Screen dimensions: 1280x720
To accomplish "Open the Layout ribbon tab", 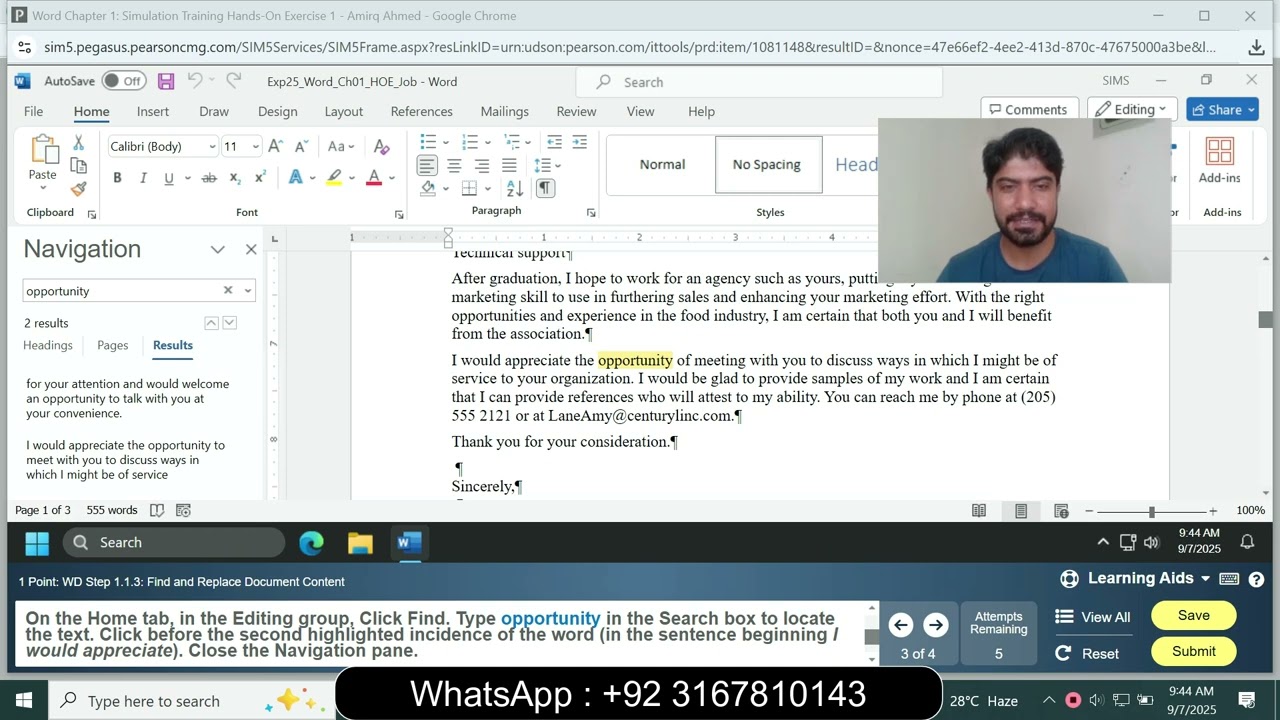I will pyautogui.click(x=343, y=111).
